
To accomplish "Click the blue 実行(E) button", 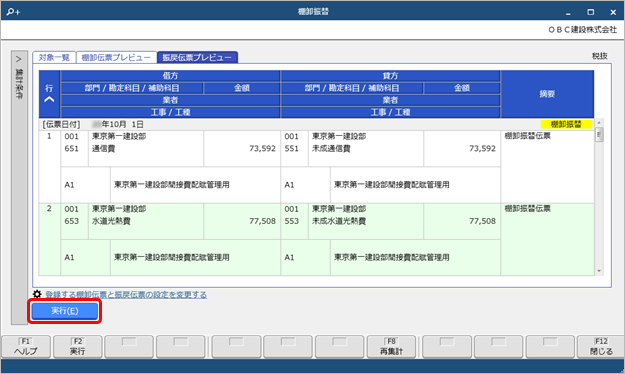I will click(x=65, y=311).
